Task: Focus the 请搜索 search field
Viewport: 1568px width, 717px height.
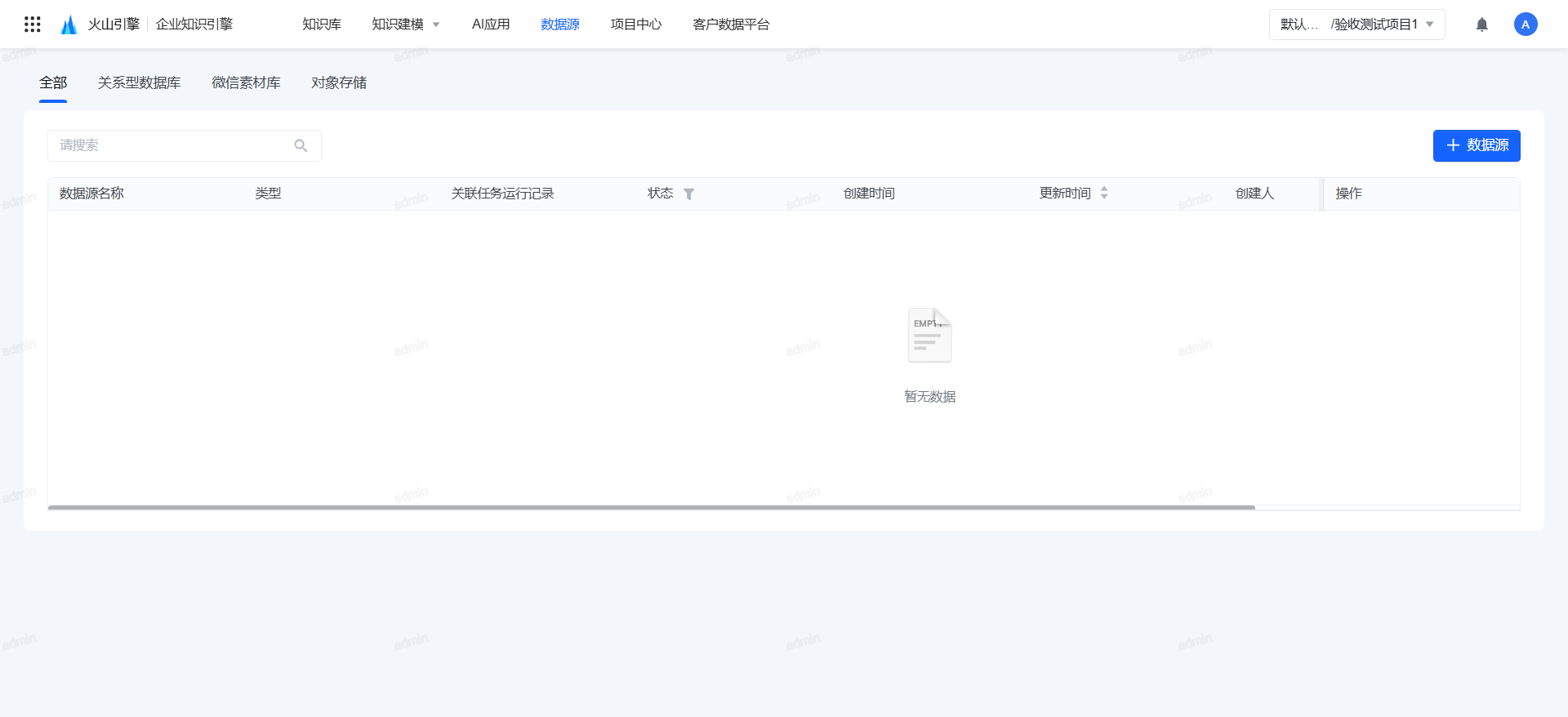Action: (185, 145)
